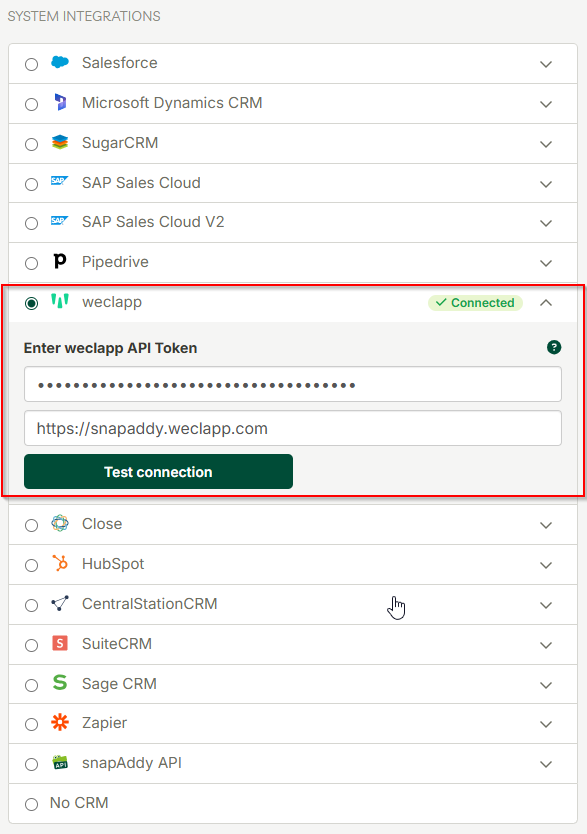Select the No CRM radio button

(31, 804)
